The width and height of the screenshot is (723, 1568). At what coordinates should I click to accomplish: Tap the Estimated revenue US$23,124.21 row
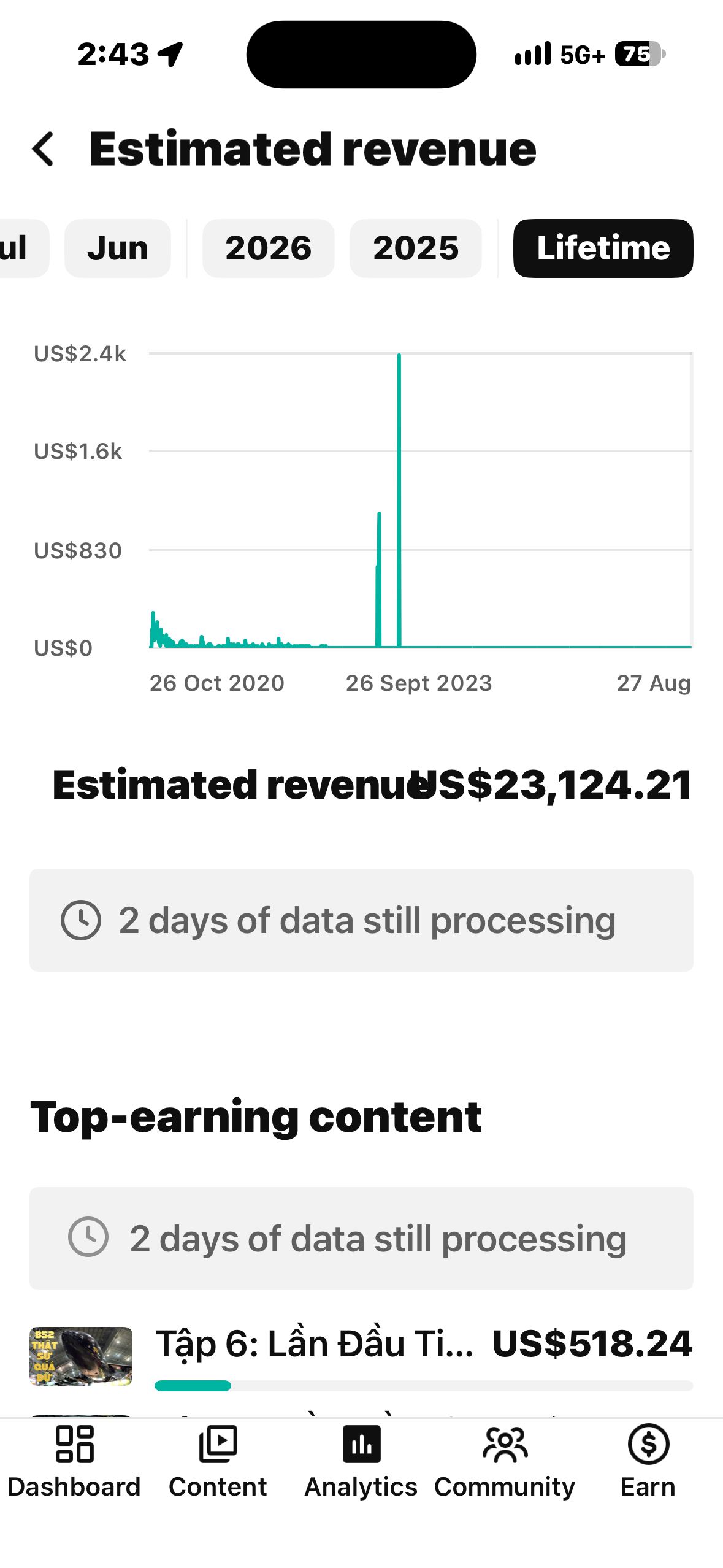pos(372,785)
